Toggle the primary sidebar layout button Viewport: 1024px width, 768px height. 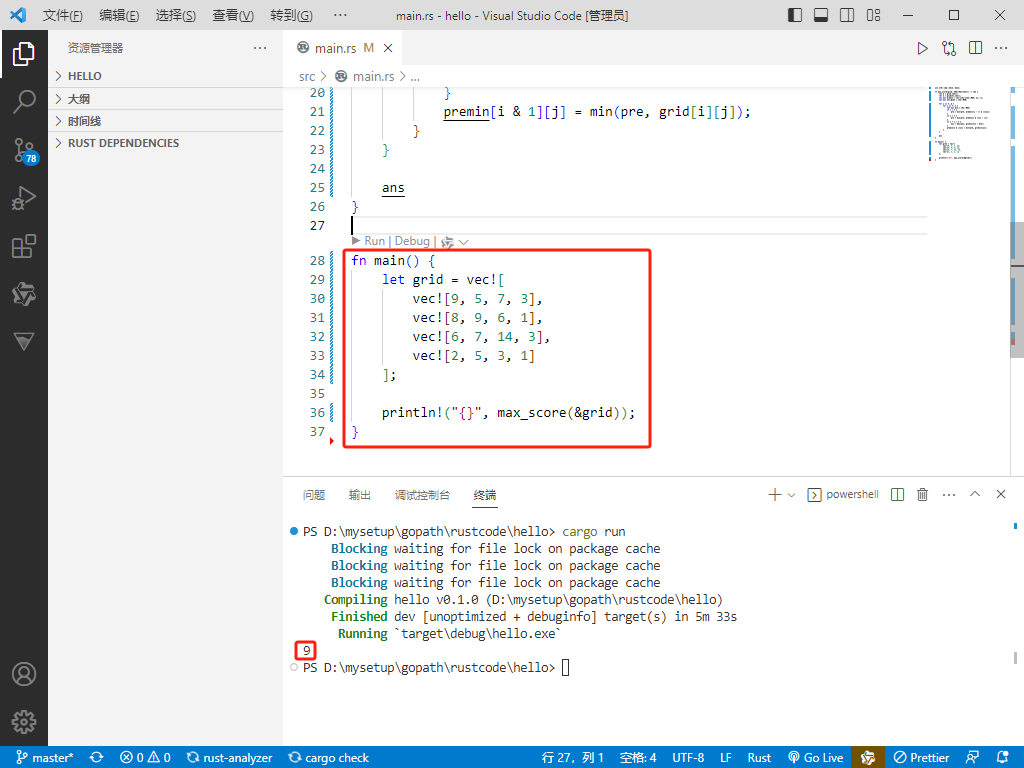point(795,15)
